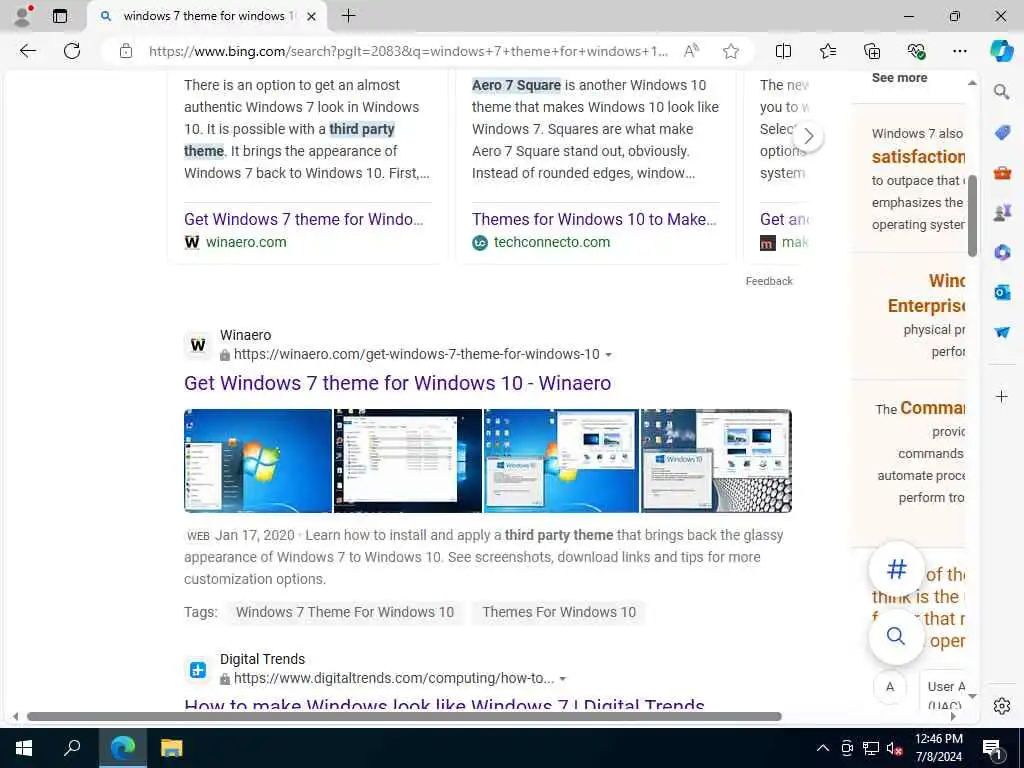1024x768 pixels.
Task: Open File Explorer from taskbar
Action: pos(171,748)
